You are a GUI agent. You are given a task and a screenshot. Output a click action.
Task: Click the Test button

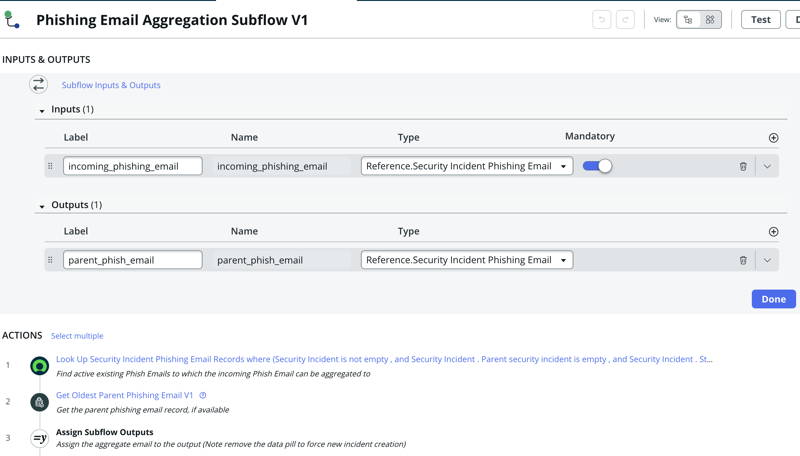click(x=760, y=20)
